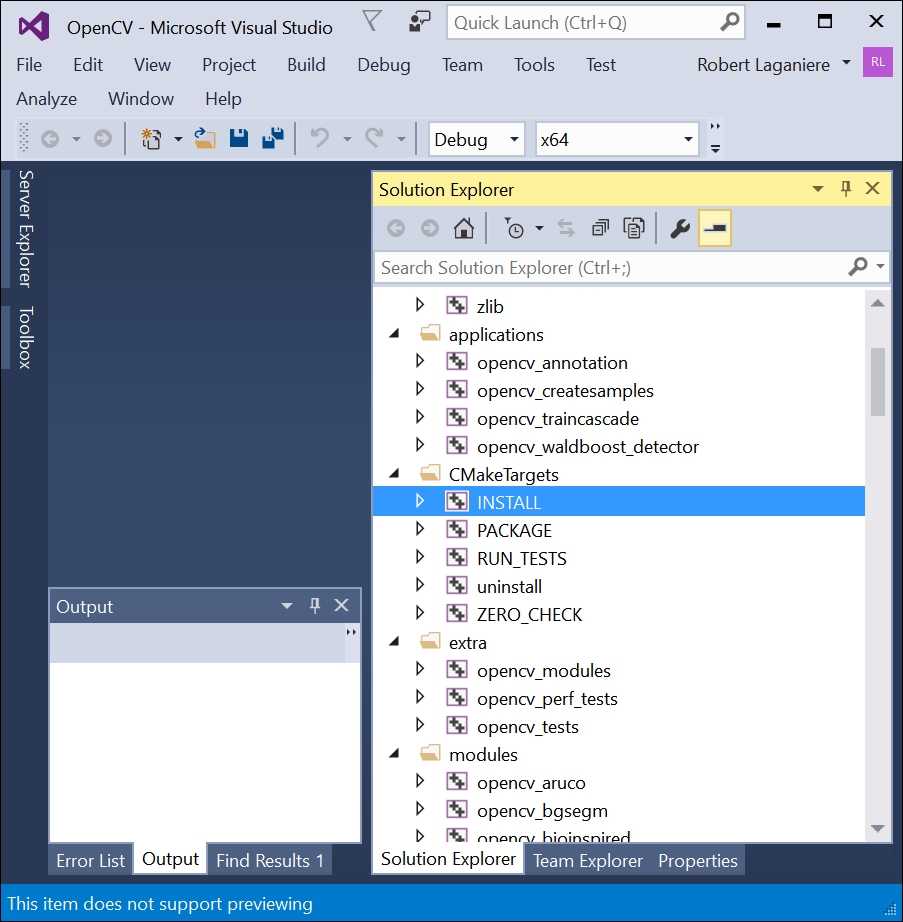Open the Toolbox side tab

click(x=25, y=337)
